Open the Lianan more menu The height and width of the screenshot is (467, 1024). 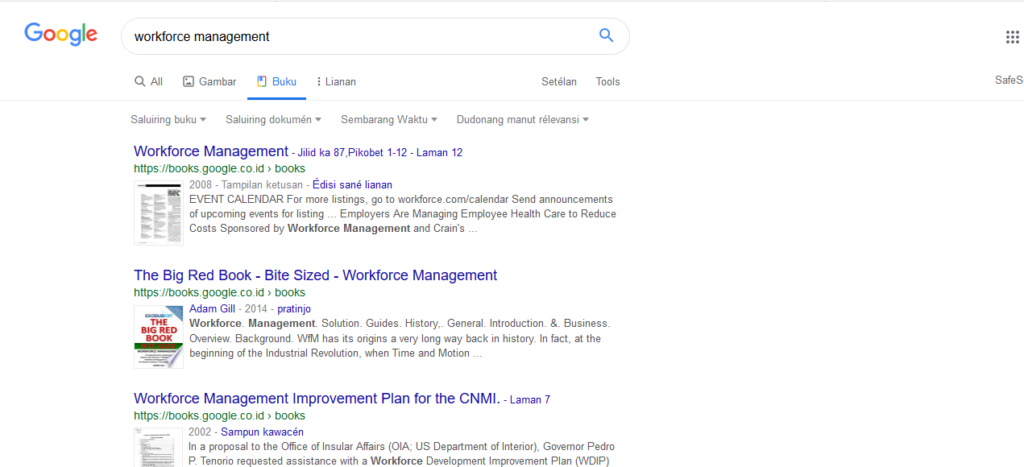pos(336,82)
